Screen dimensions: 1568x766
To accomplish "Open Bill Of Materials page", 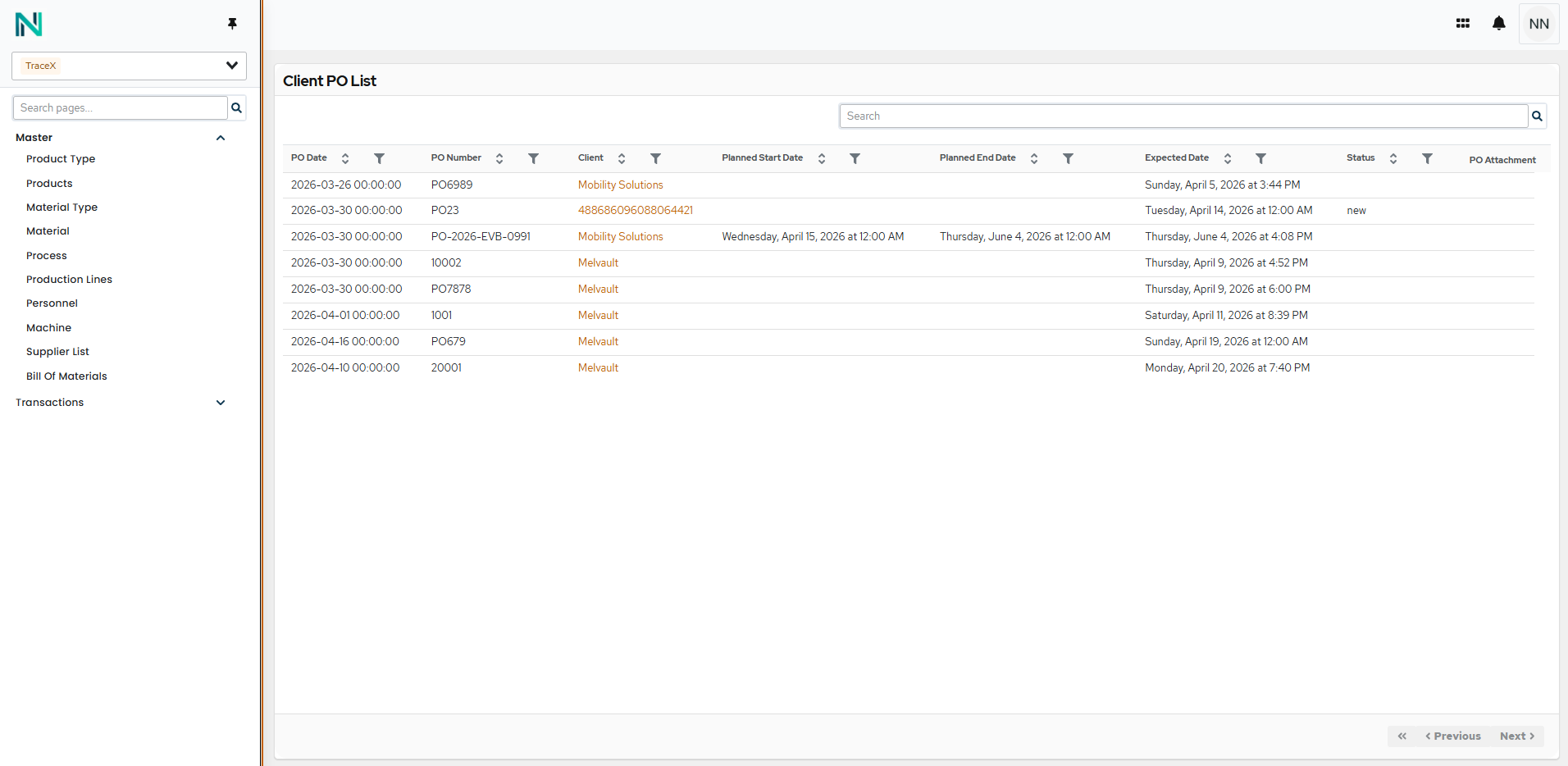I will pos(66,376).
